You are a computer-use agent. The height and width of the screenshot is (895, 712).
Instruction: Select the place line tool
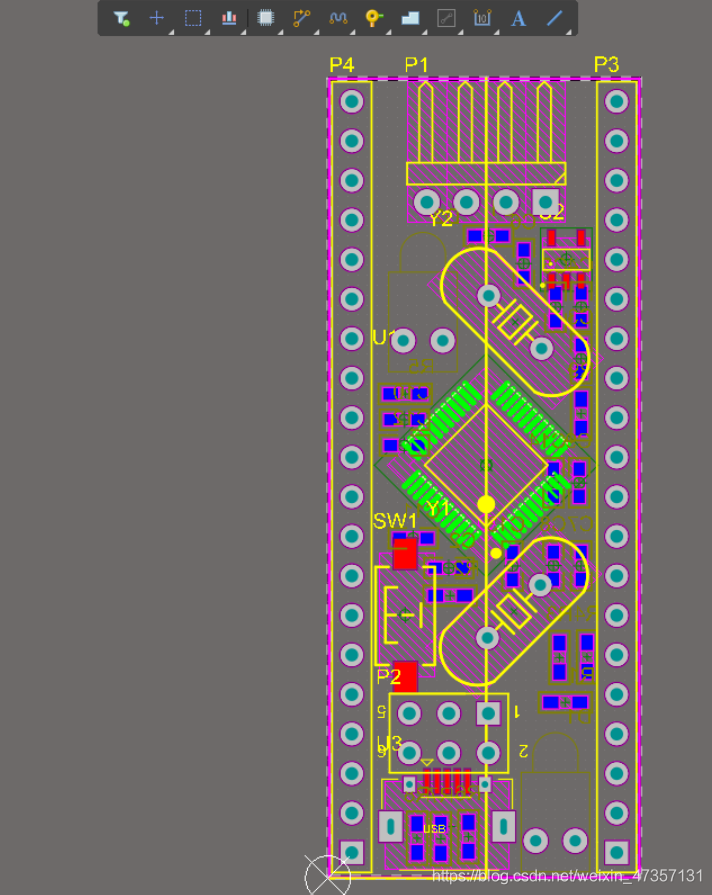tap(554, 18)
